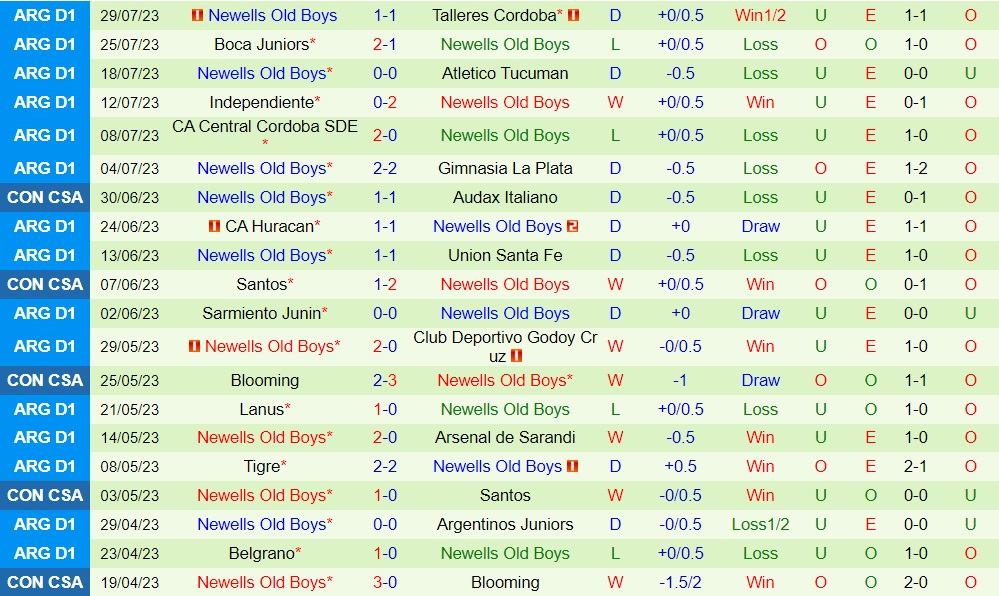Select the Sarmiento Junin team link
This screenshot has height=596, width=999.
point(260,314)
